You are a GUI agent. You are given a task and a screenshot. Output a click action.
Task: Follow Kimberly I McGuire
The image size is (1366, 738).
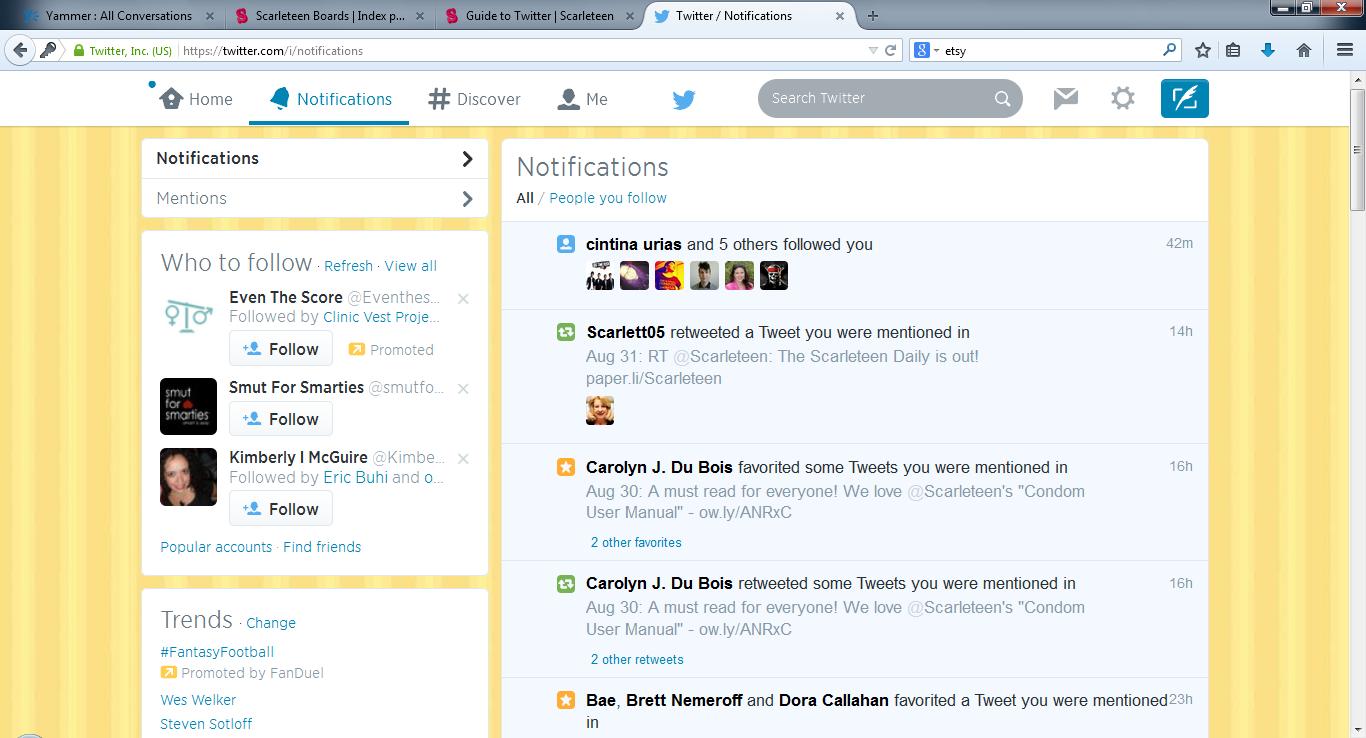click(x=281, y=509)
